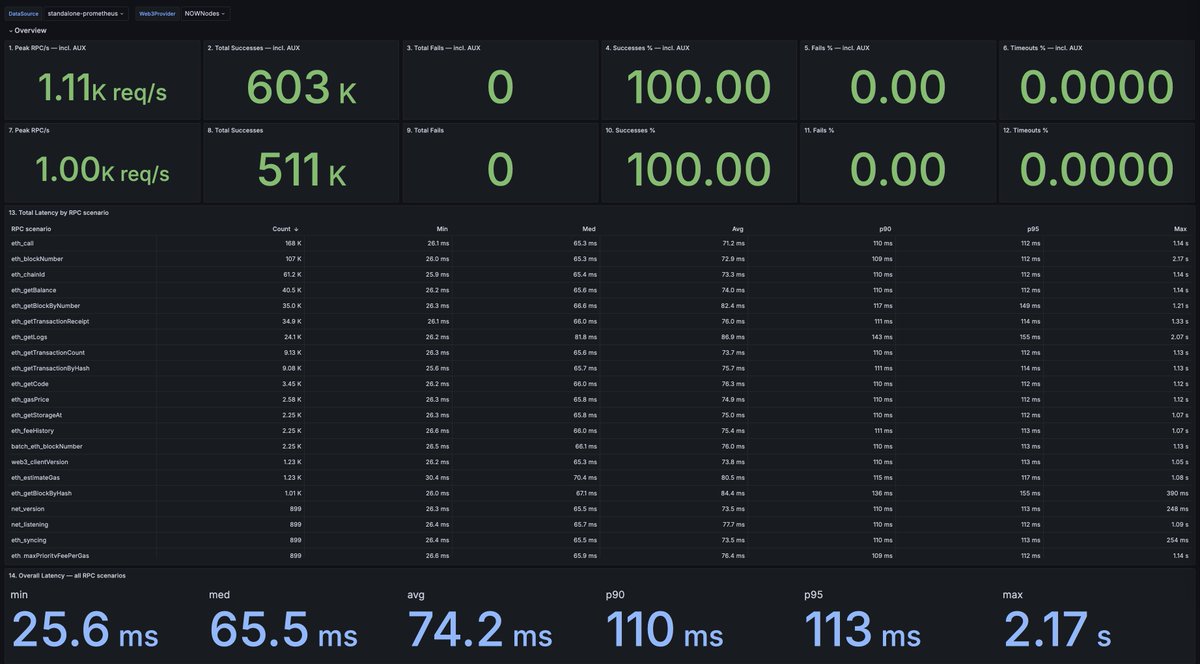Open panel title '3. Total Fails — incl. AUX'

point(443,48)
